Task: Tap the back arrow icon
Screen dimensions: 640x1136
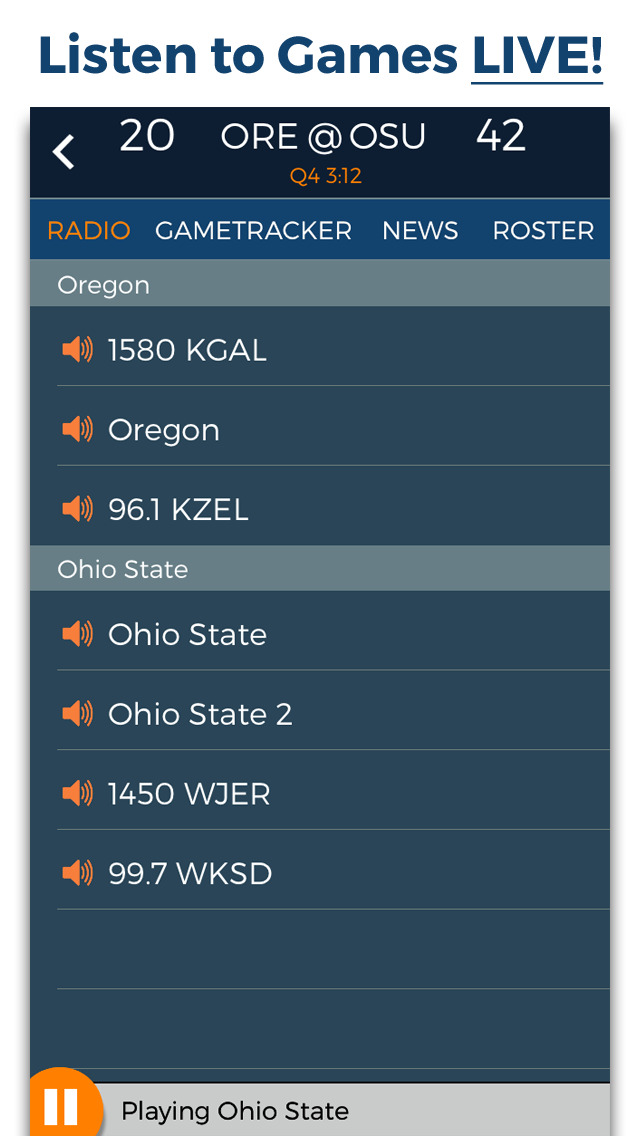Action: click(x=64, y=152)
